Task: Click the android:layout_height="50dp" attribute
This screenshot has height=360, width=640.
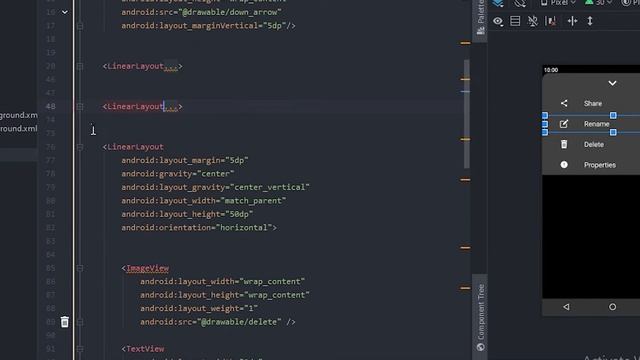Action: (x=187, y=214)
